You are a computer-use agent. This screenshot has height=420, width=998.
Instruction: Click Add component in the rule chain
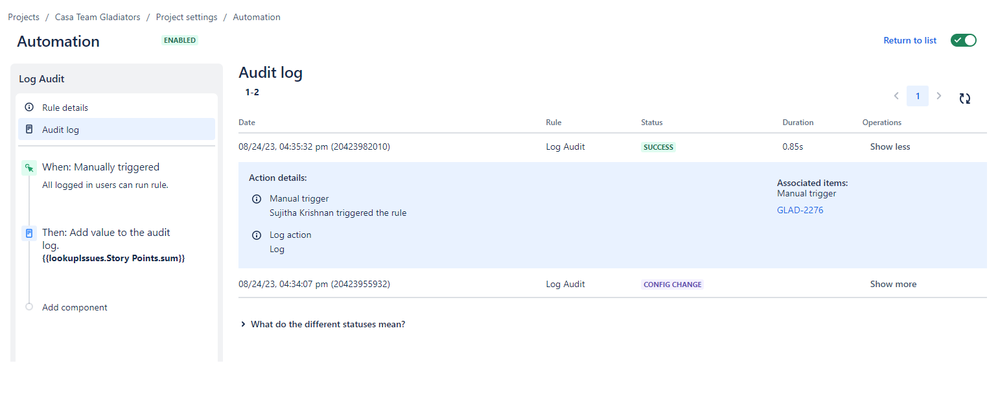point(74,307)
